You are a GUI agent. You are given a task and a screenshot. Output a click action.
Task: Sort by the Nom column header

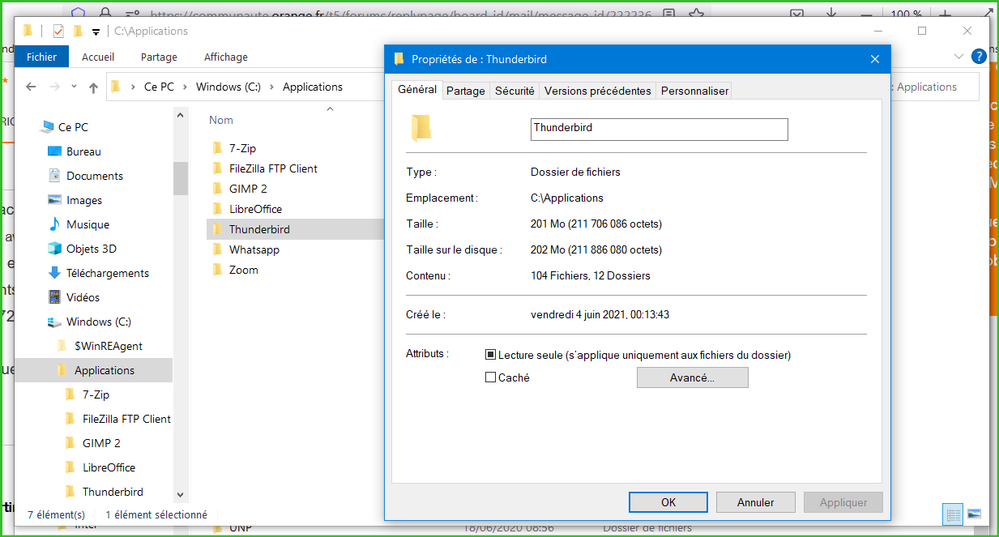tap(221, 120)
